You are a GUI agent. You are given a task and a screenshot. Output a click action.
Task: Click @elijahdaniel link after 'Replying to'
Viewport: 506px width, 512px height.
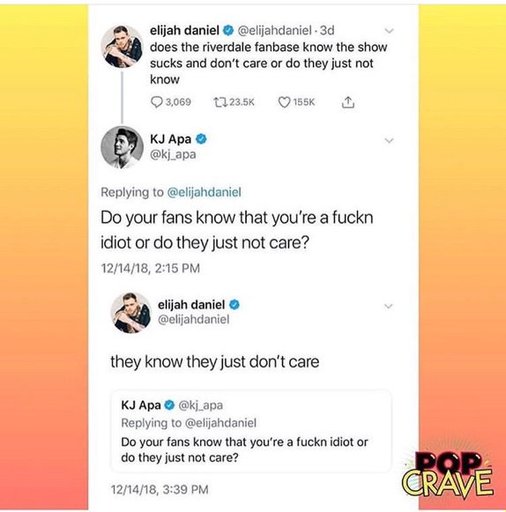click(204, 192)
